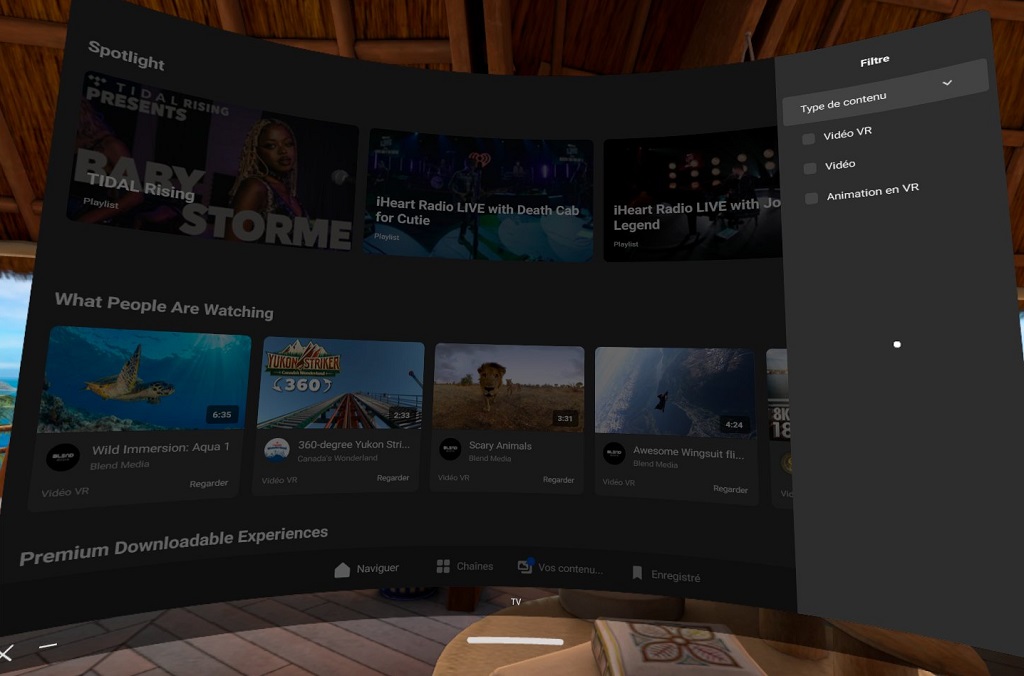
Task: Click Regarder for Awesome Wingsuit video
Action: [x=730, y=490]
